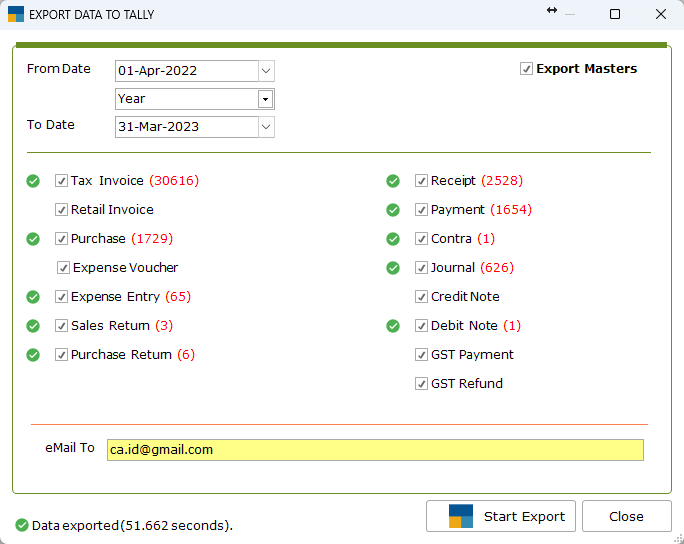684x544 pixels.
Task: Click the Debit Note count (1)
Action: coord(512,326)
